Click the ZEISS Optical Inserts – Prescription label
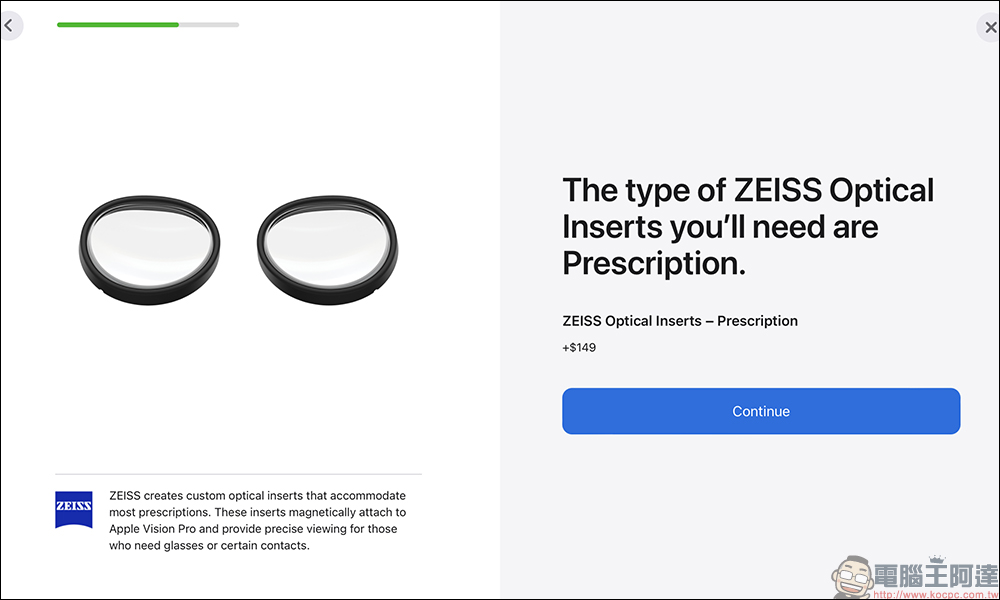Image resolution: width=1000 pixels, height=600 pixels. pyautogui.click(x=680, y=321)
